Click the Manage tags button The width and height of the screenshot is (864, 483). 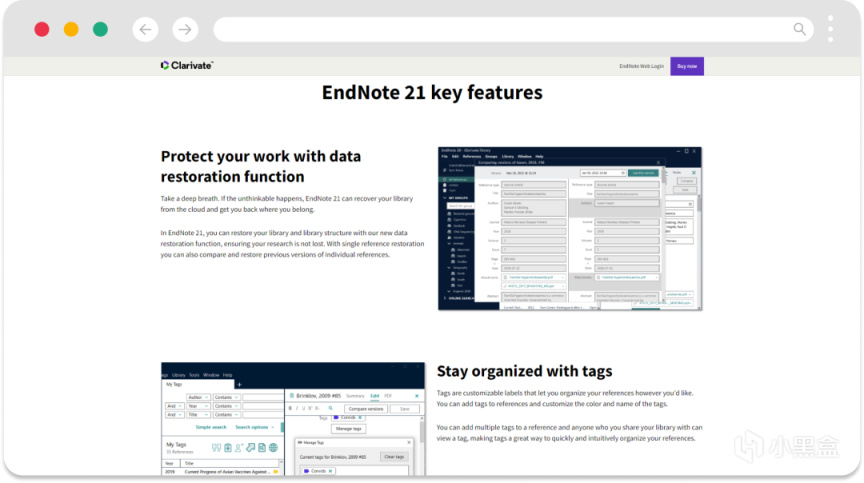348,428
